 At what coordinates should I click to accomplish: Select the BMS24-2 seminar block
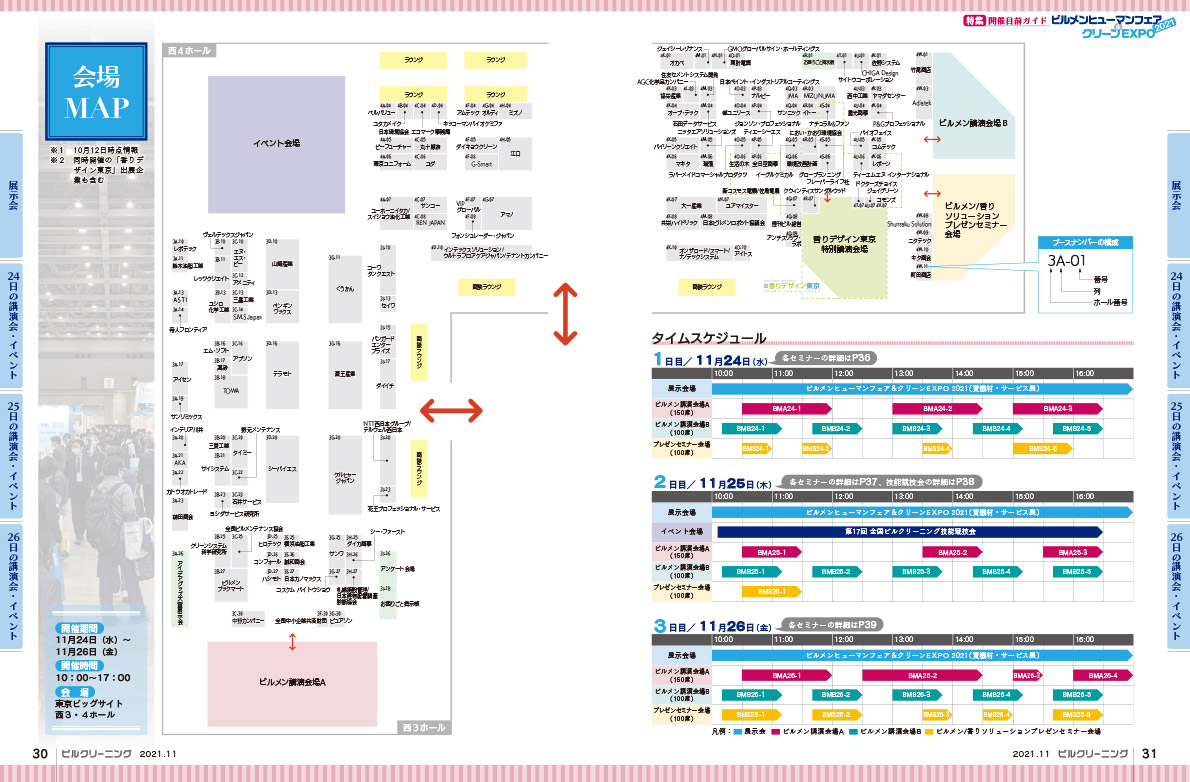[x=816, y=449]
